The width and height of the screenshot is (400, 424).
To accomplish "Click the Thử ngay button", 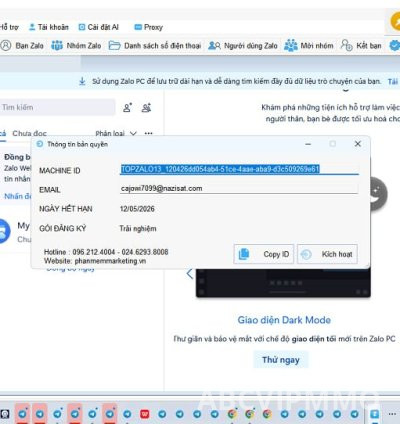I will pyautogui.click(x=281, y=360).
